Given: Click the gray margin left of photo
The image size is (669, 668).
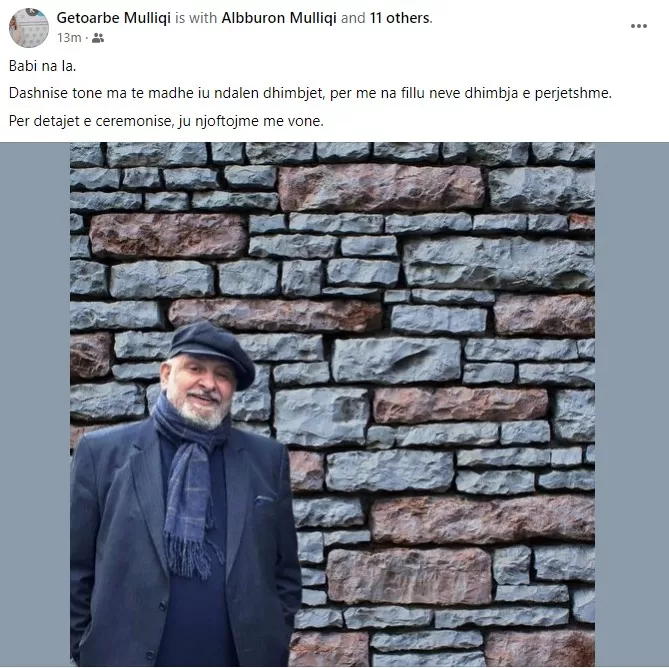Looking at the screenshot, I should 35,404.
